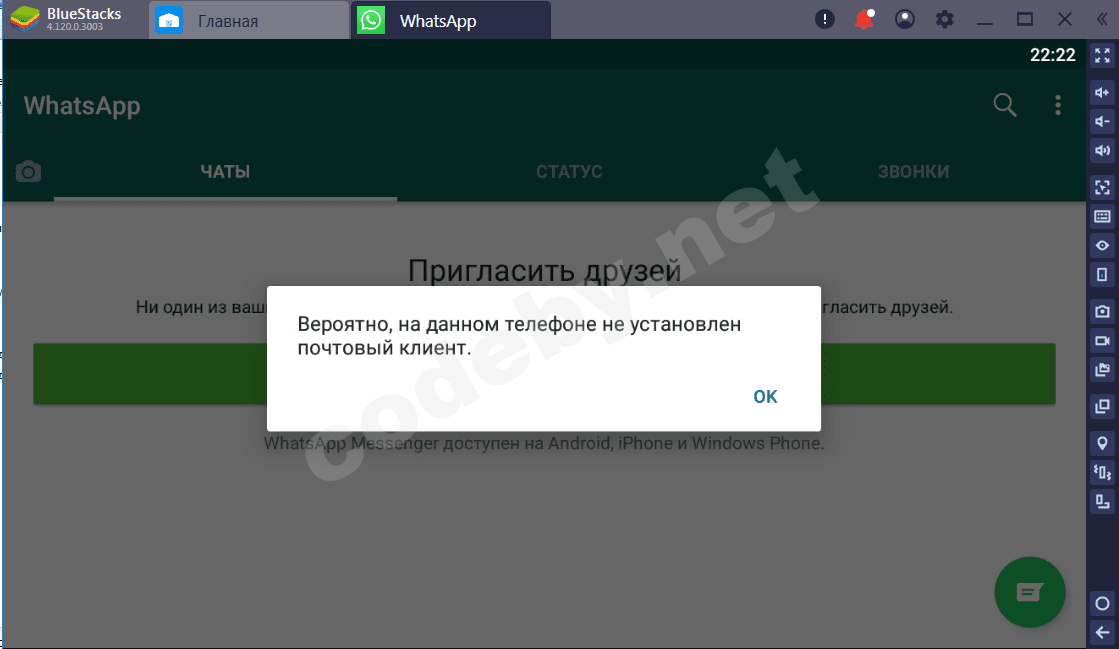1119x649 pixels.
Task: Open keyboard controls in sidebar
Action: [1103, 216]
